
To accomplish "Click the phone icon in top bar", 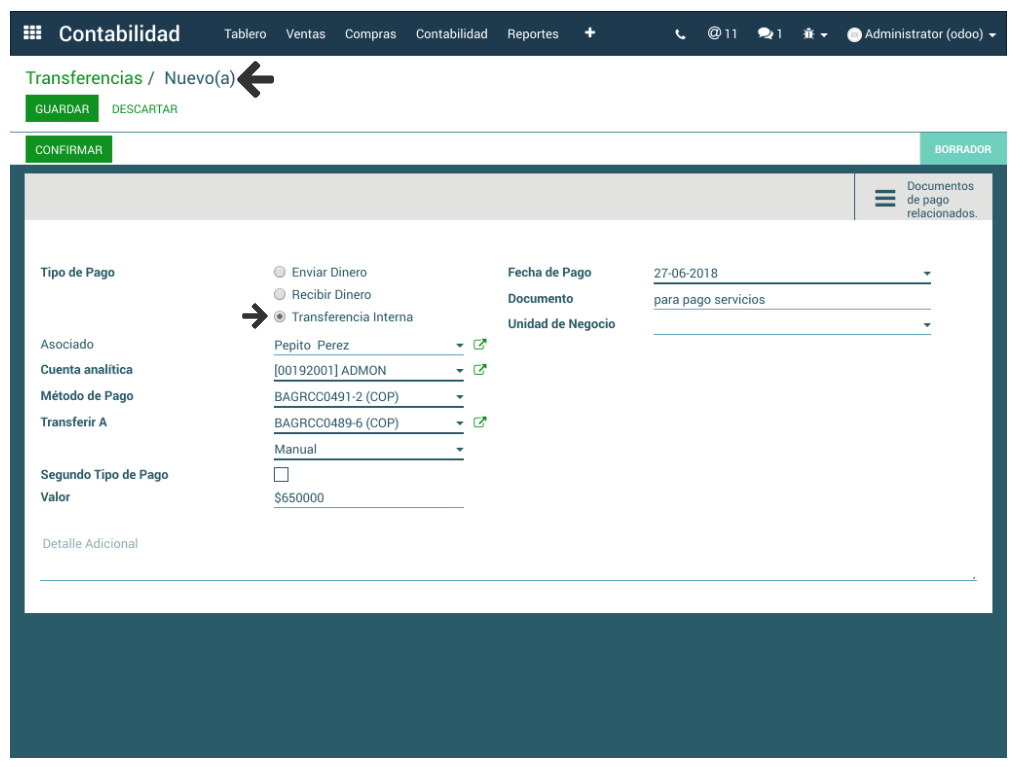I will click(681, 34).
